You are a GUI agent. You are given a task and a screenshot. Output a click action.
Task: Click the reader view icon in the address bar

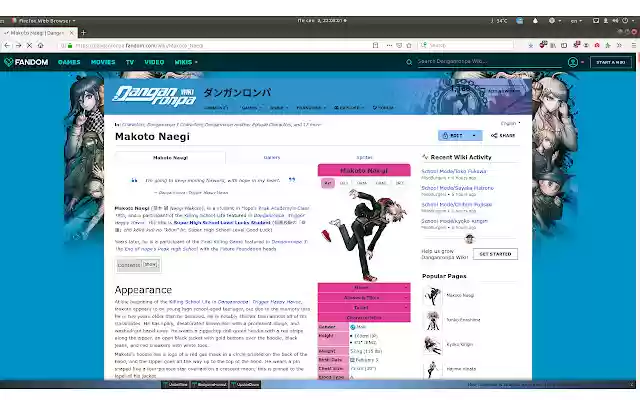[376, 45]
